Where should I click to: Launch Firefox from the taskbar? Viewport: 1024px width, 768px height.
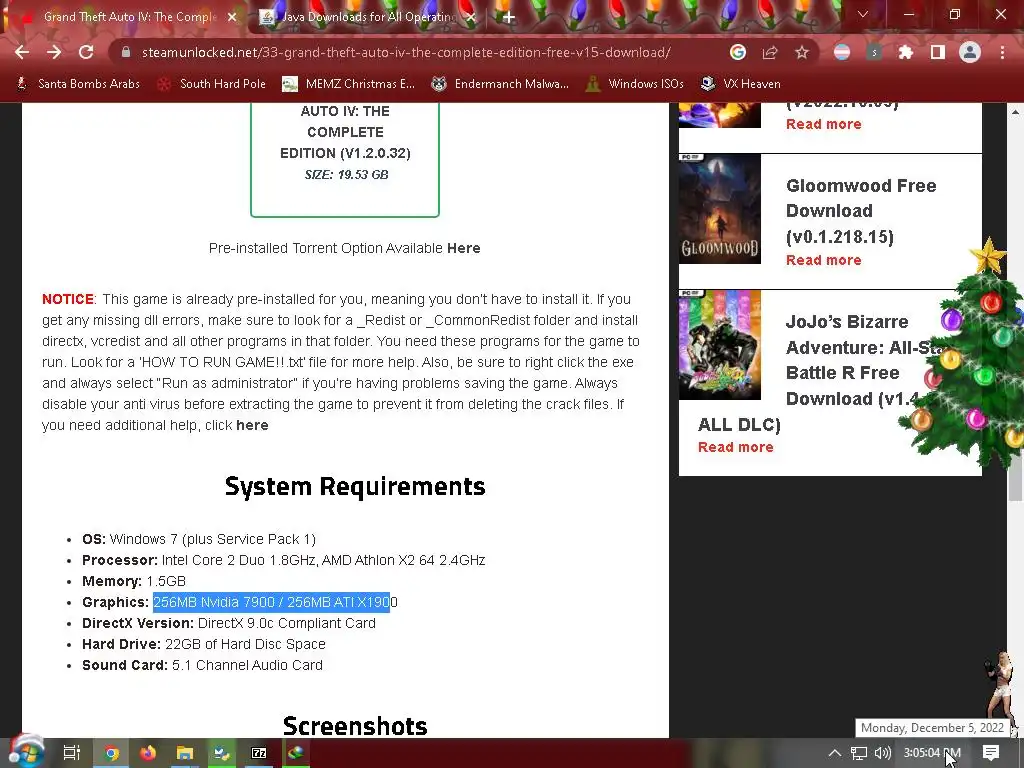coord(148,753)
